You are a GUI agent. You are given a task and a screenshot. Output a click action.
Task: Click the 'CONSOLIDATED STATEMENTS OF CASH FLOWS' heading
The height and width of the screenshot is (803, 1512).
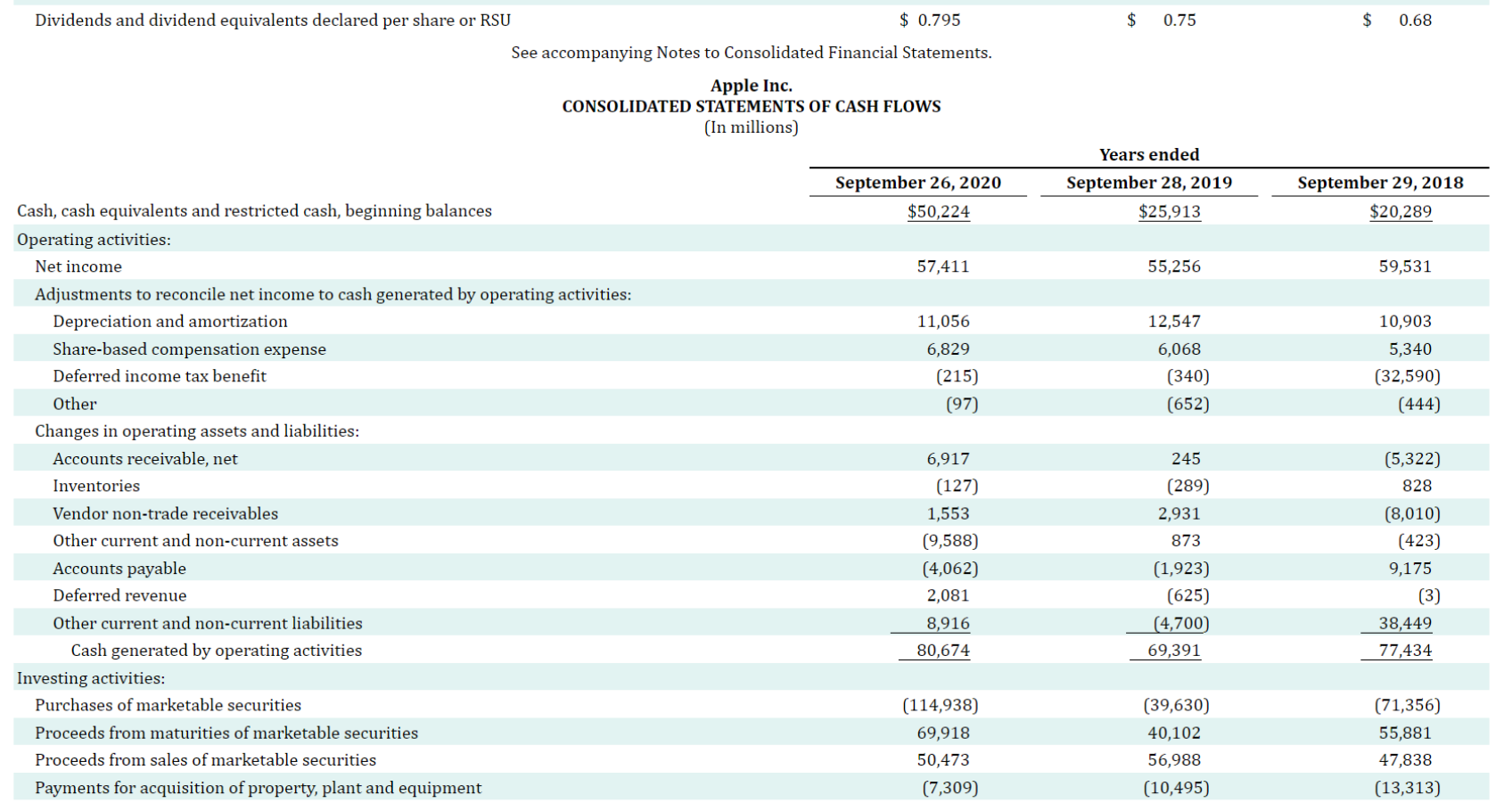coord(751,106)
